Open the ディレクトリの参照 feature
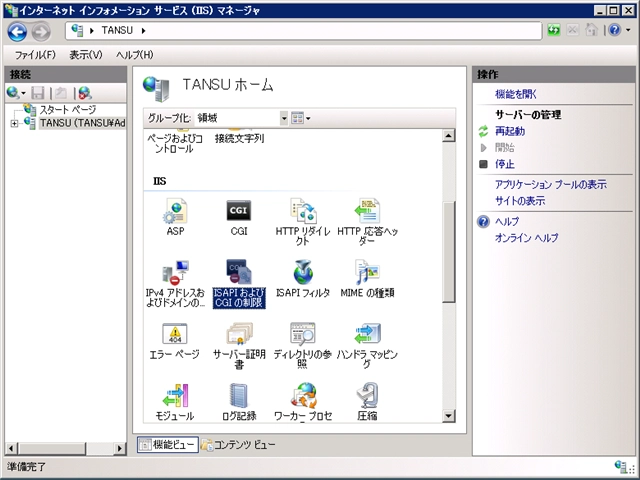 point(302,346)
